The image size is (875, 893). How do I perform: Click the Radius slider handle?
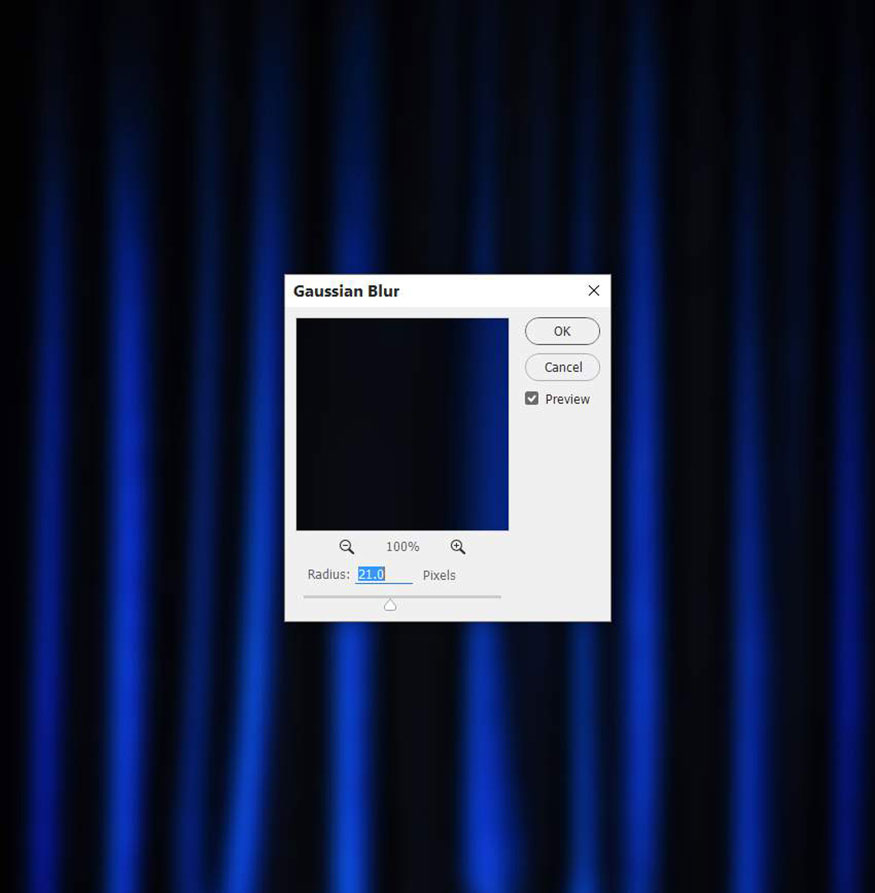point(390,605)
